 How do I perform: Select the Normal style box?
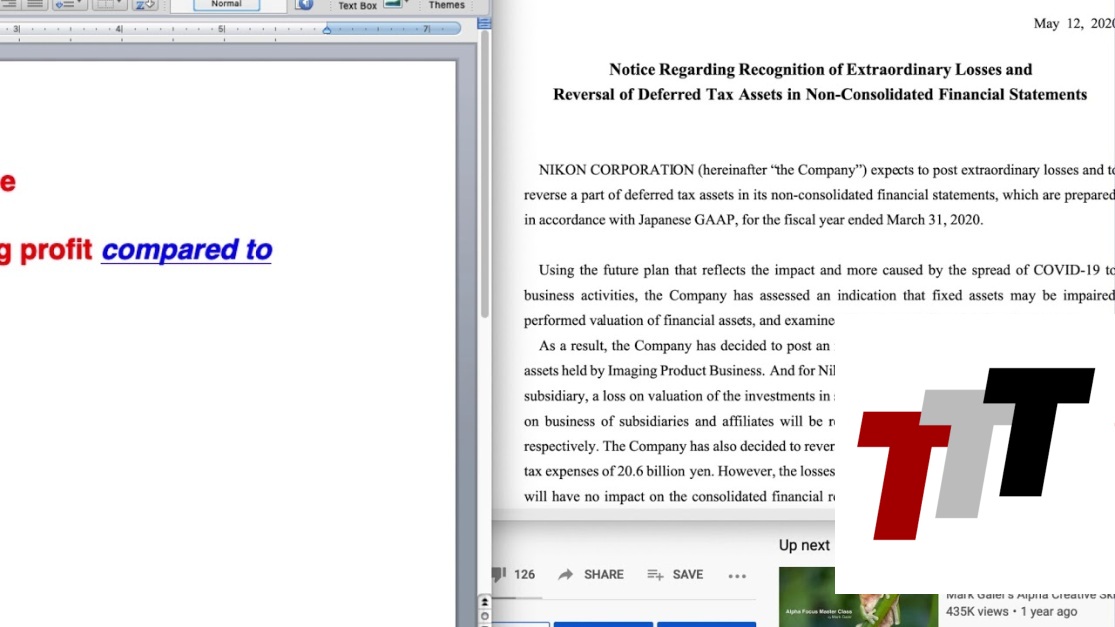(x=226, y=5)
